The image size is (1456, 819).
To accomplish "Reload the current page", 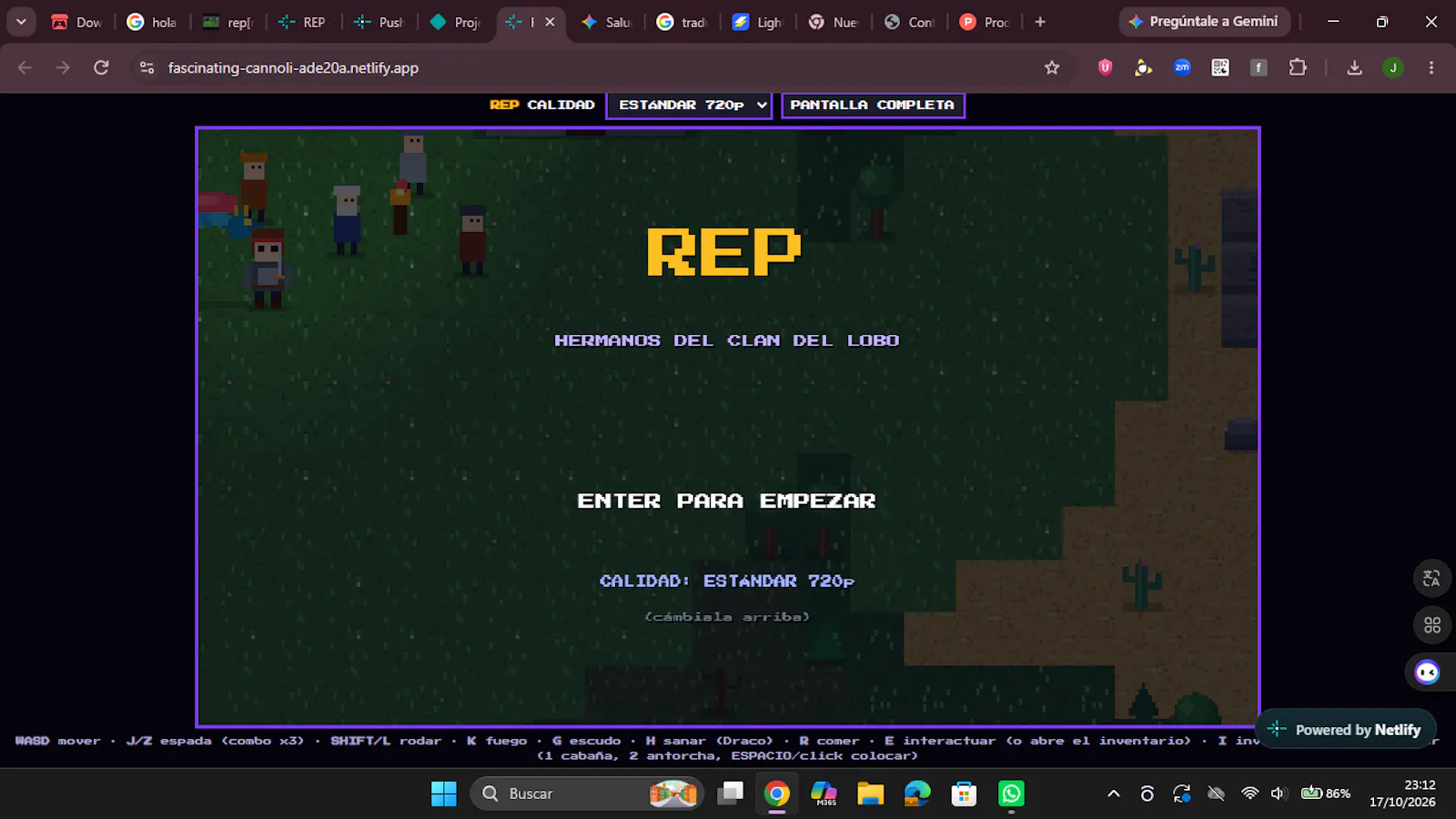I will 101,67.
